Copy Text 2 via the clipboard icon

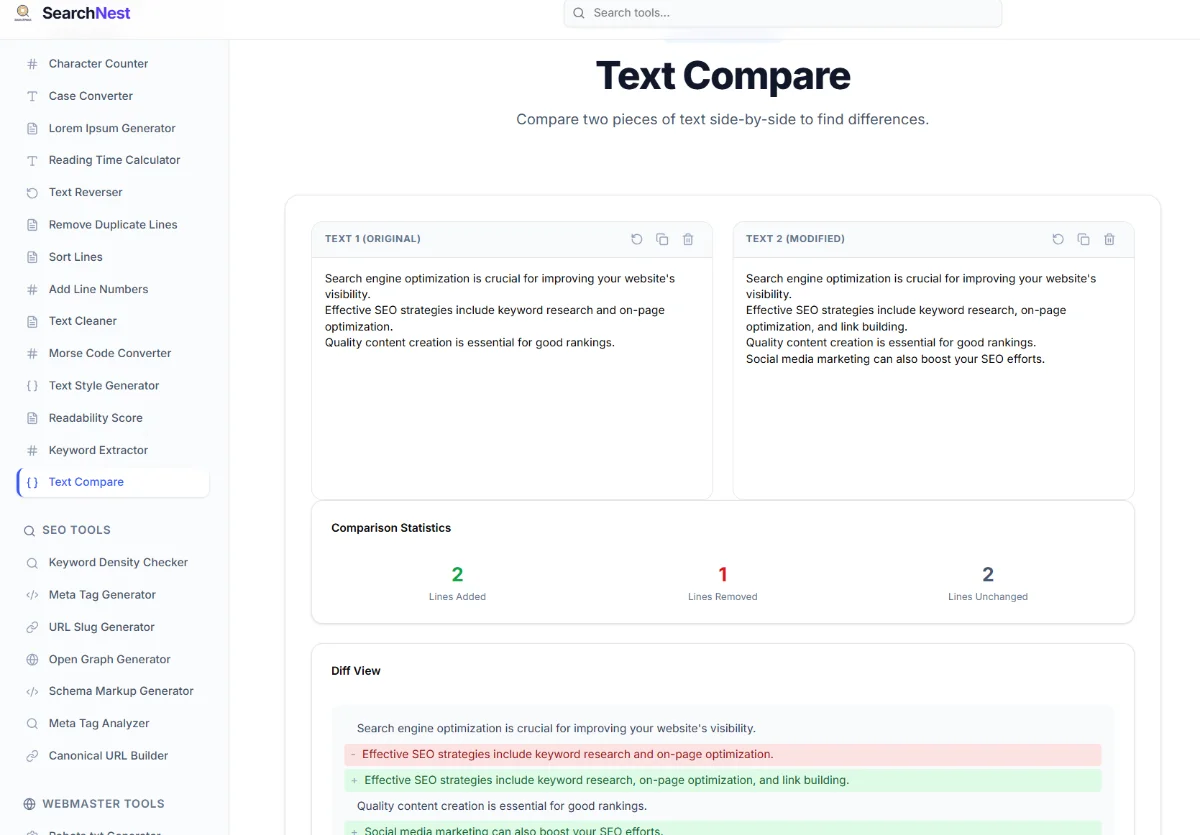(1084, 239)
